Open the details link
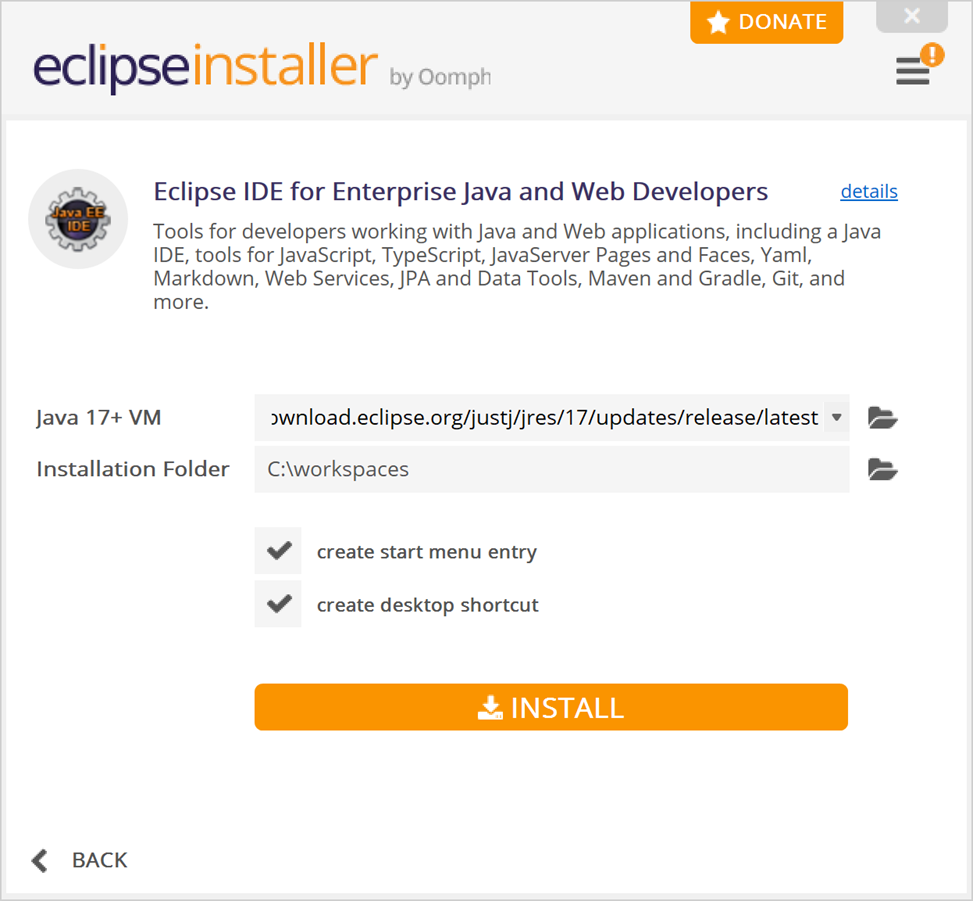The width and height of the screenshot is (973, 901). (x=869, y=192)
